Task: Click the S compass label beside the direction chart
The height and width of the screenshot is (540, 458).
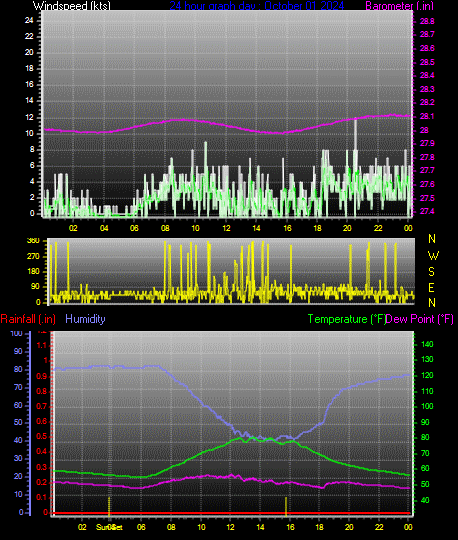Action: pyautogui.click(x=431, y=272)
